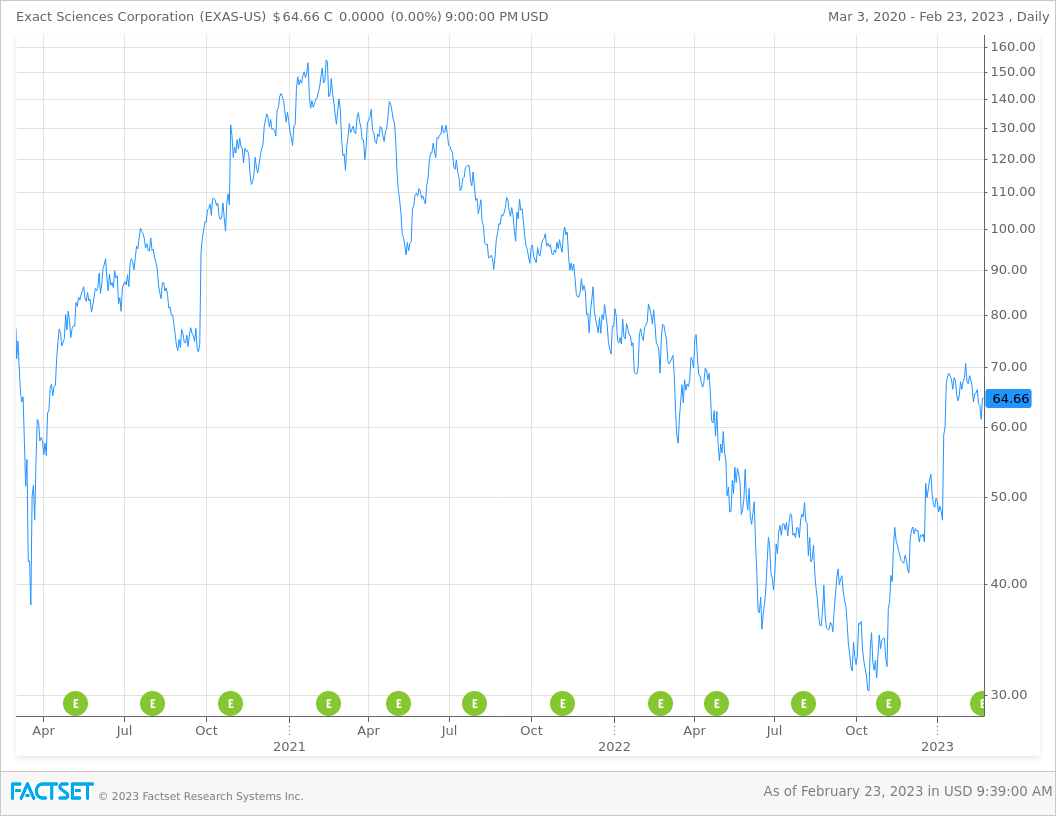Click the earnings marker between Apr and Jul 2020

click(75, 704)
